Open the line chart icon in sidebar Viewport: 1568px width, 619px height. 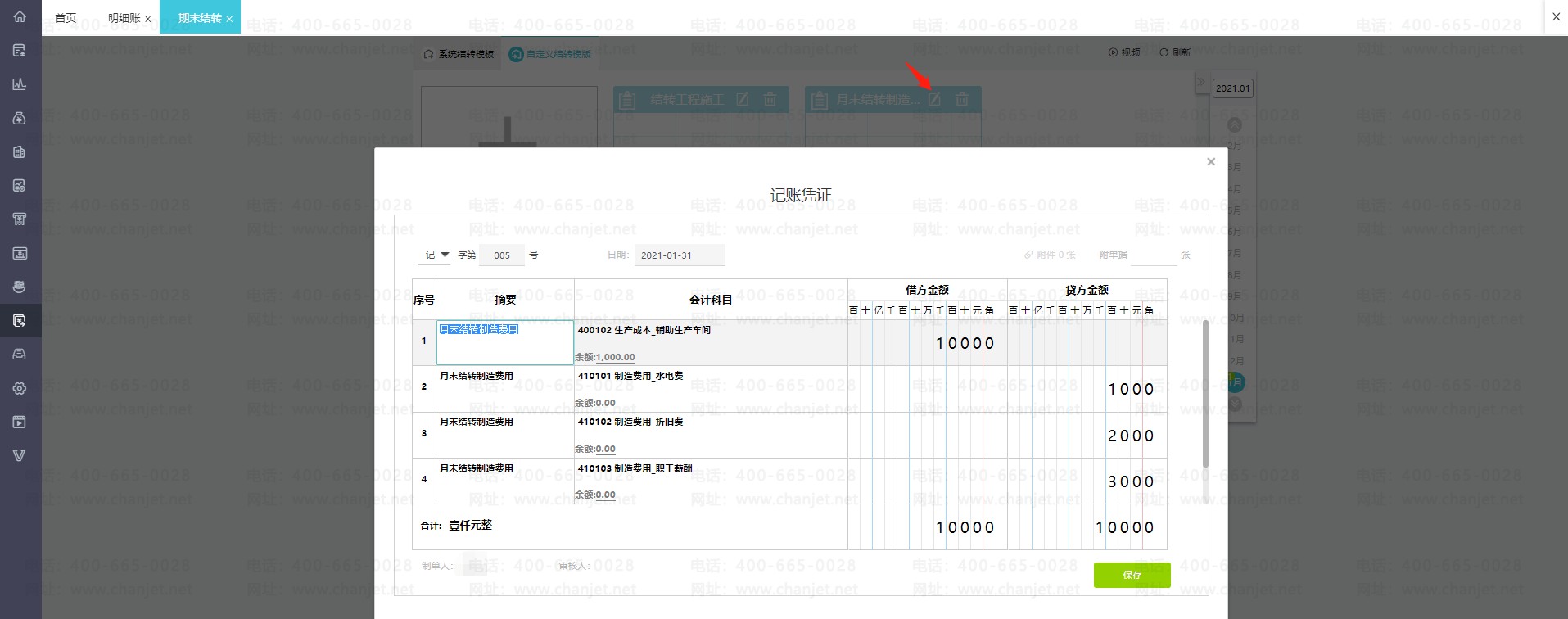20,84
